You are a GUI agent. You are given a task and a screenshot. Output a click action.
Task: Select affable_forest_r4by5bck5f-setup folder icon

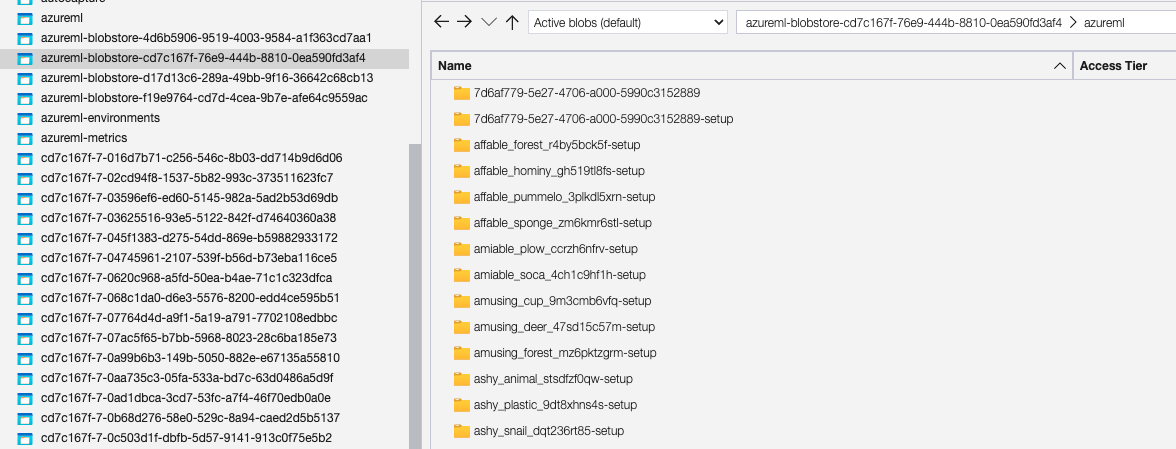coord(461,145)
